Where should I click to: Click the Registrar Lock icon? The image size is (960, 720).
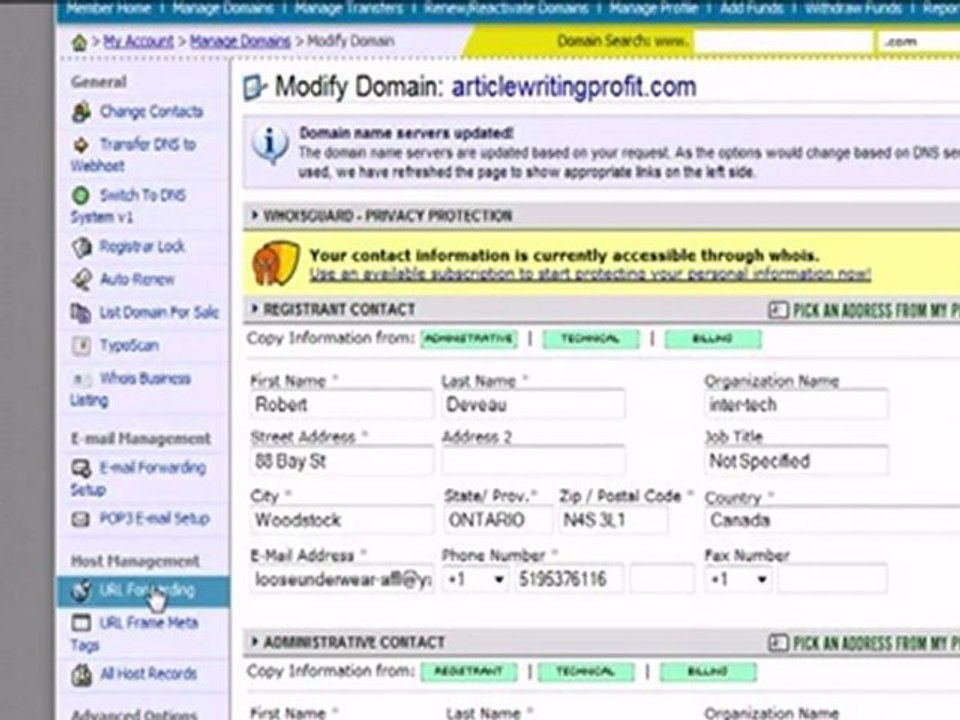(x=81, y=247)
